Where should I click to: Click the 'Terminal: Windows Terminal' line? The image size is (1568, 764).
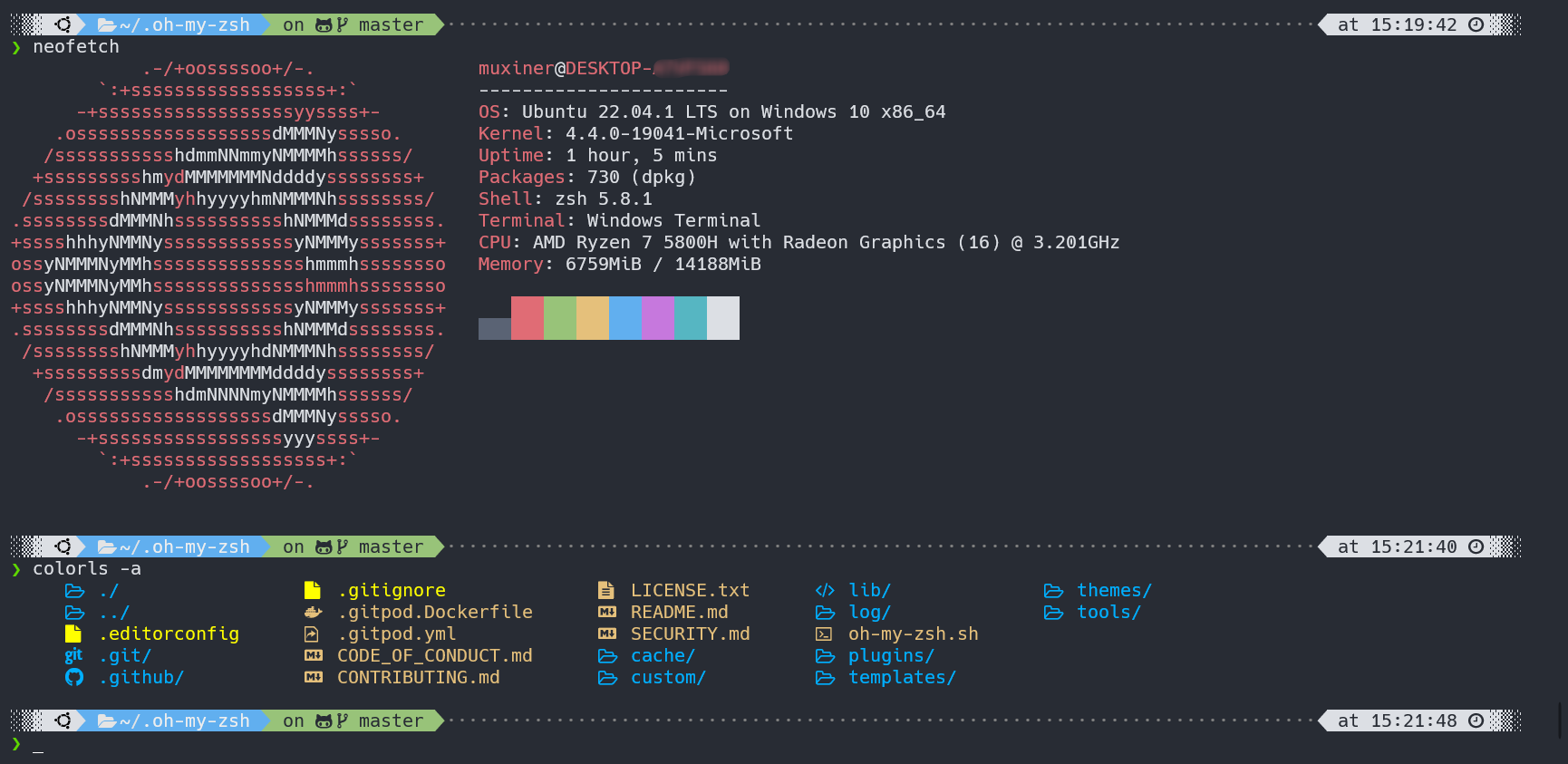[620, 220]
